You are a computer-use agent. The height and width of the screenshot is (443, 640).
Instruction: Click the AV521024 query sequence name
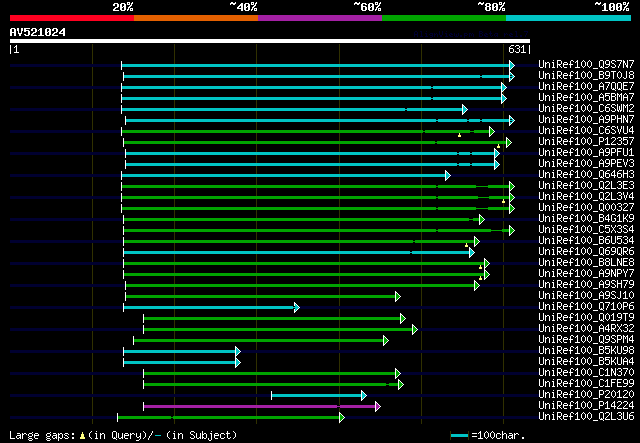pyautogui.click(x=38, y=32)
